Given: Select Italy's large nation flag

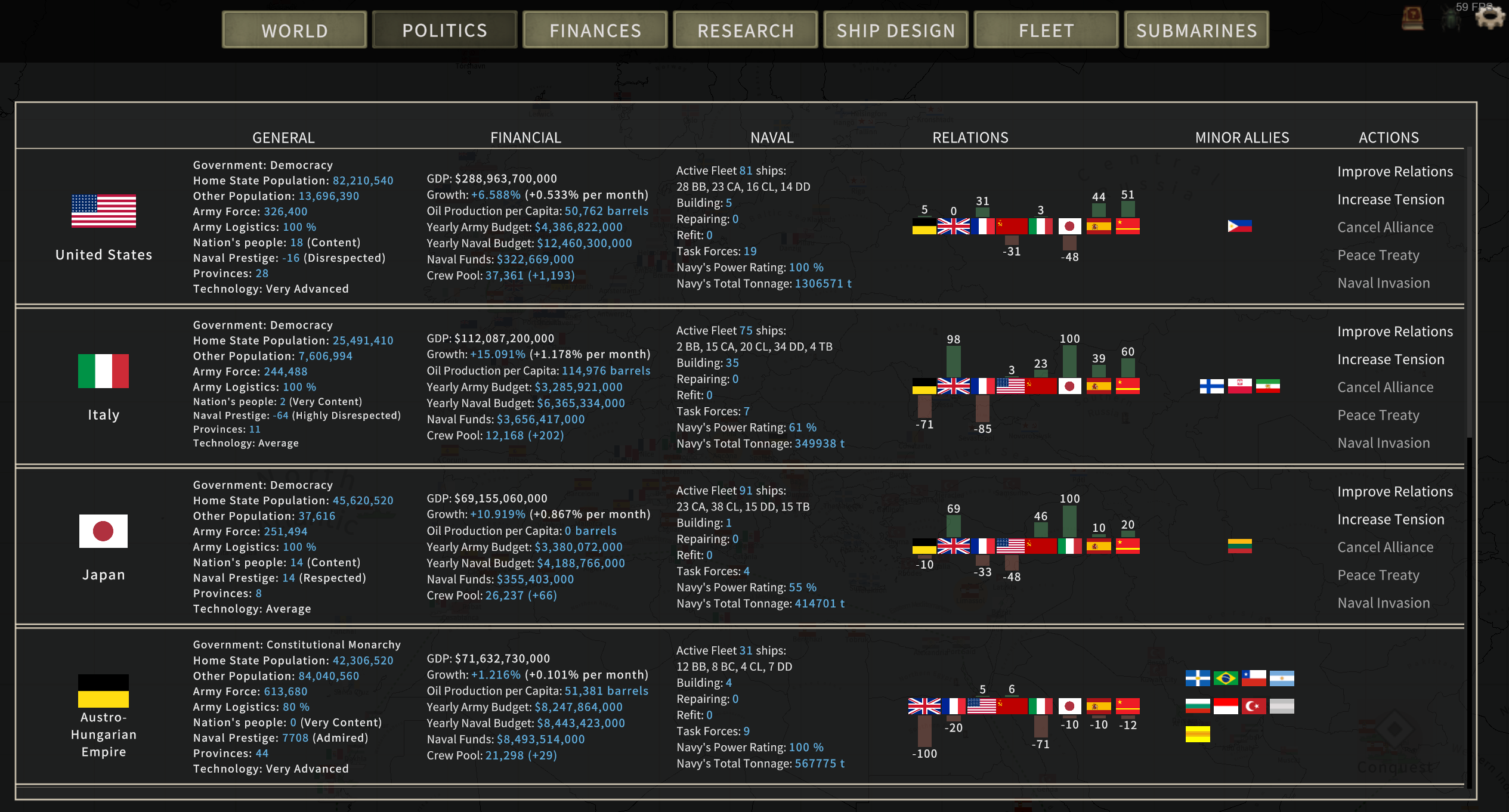Looking at the screenshot, I should click(x=103, y=371).
